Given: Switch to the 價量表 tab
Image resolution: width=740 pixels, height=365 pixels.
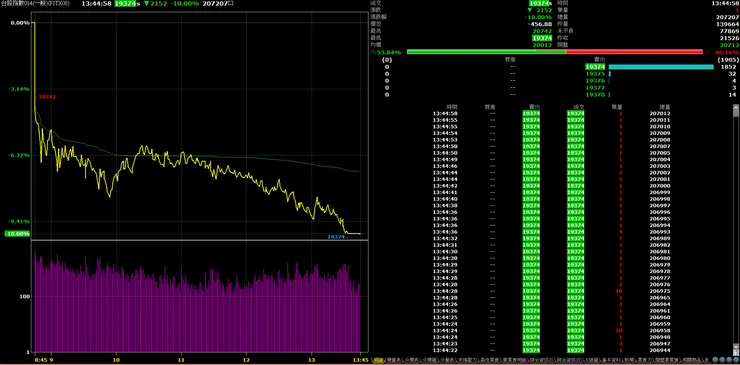Looking at the screenshot, I should pos(393,360).
